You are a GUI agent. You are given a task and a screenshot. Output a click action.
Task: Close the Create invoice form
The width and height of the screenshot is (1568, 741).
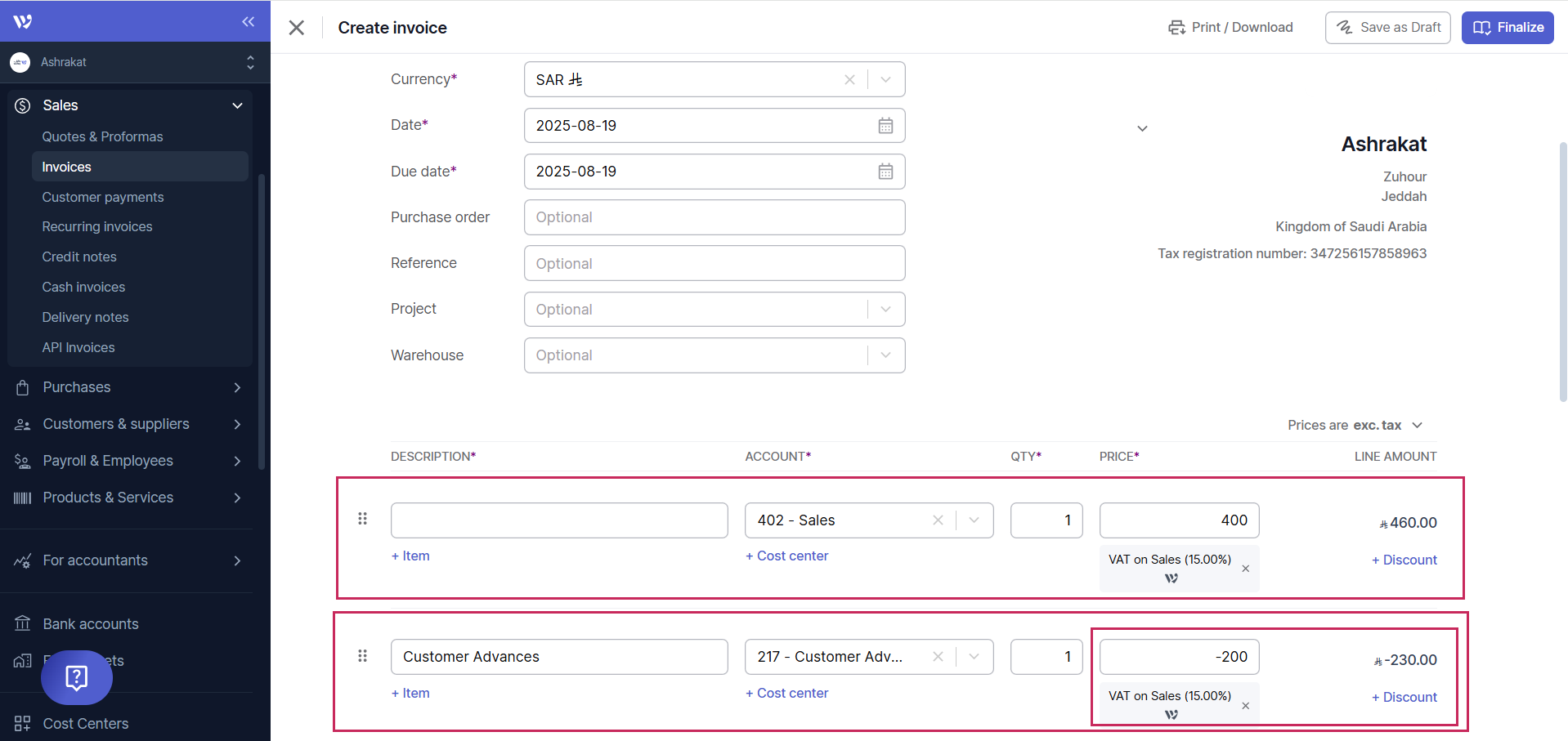pos(297,28)
